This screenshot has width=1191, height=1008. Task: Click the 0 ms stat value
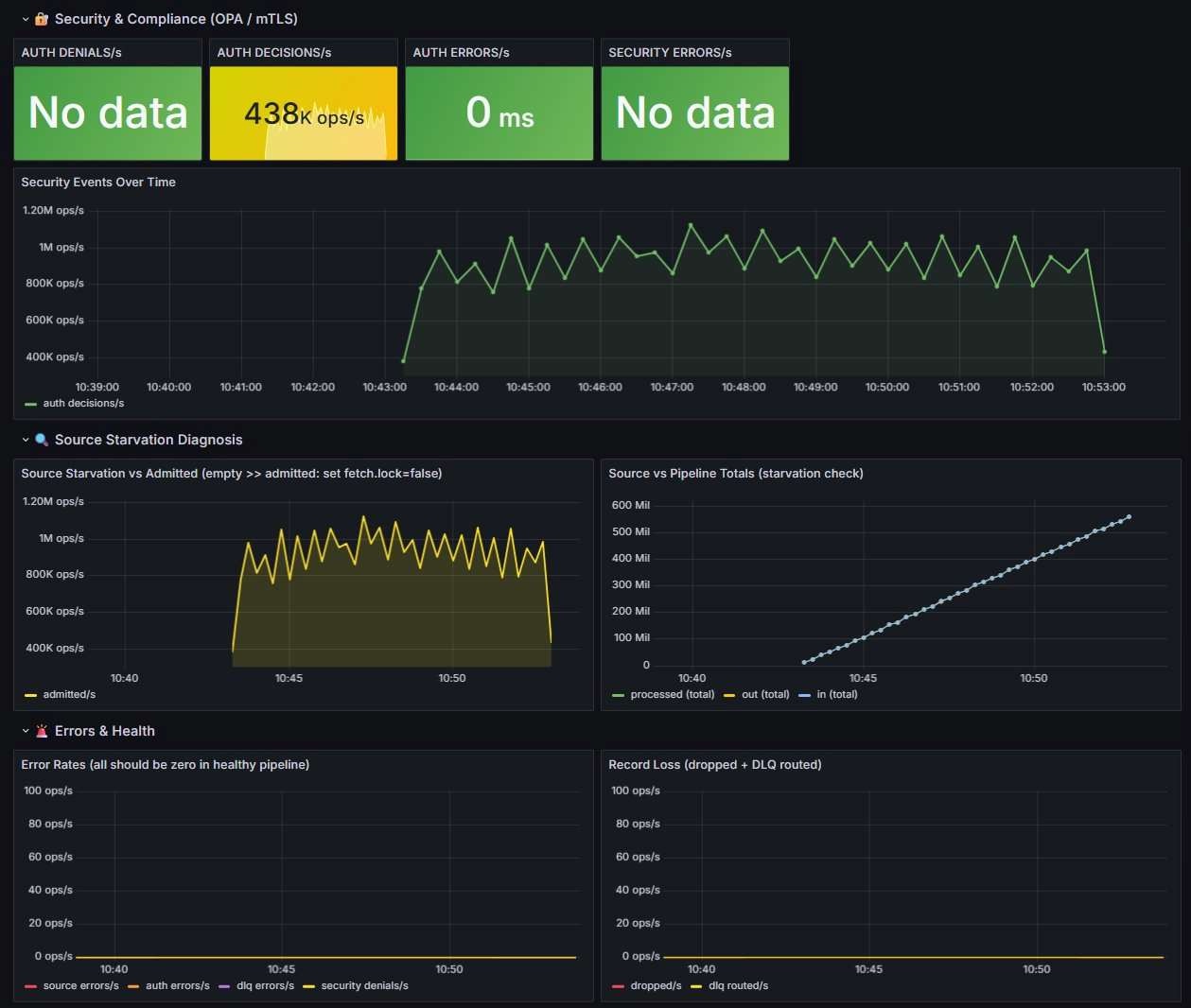pyautogui.click(x=499, y=113)
